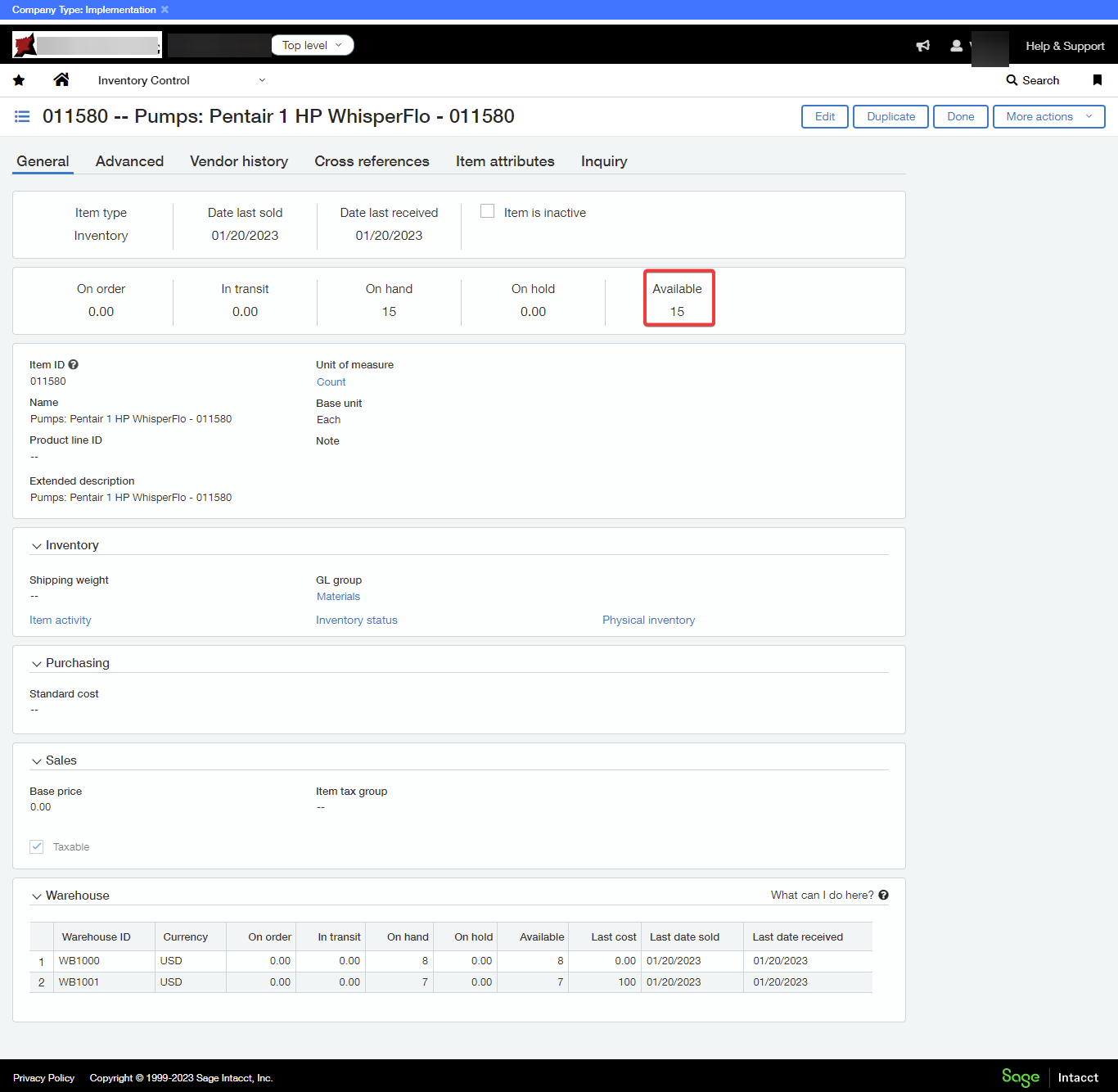
Task: Open 'What can I do here?' help icon
Action: pos(884,895)
